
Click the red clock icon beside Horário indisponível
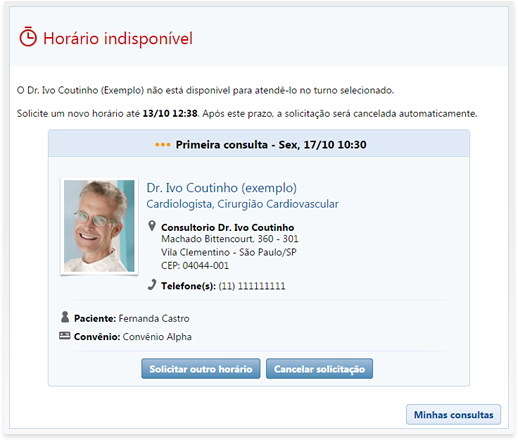tap(28, 37)
